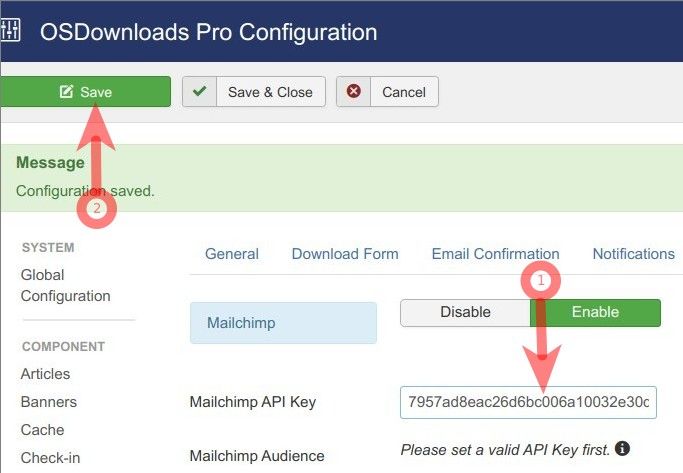Screen dimensions: 683x473
Task: Open the Banners component settings
Action: coord(48,402)
